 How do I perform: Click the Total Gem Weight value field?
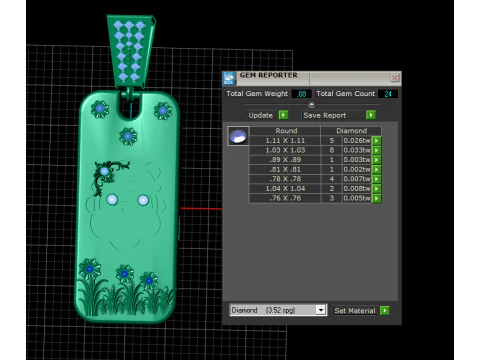(x=301, y=94)
